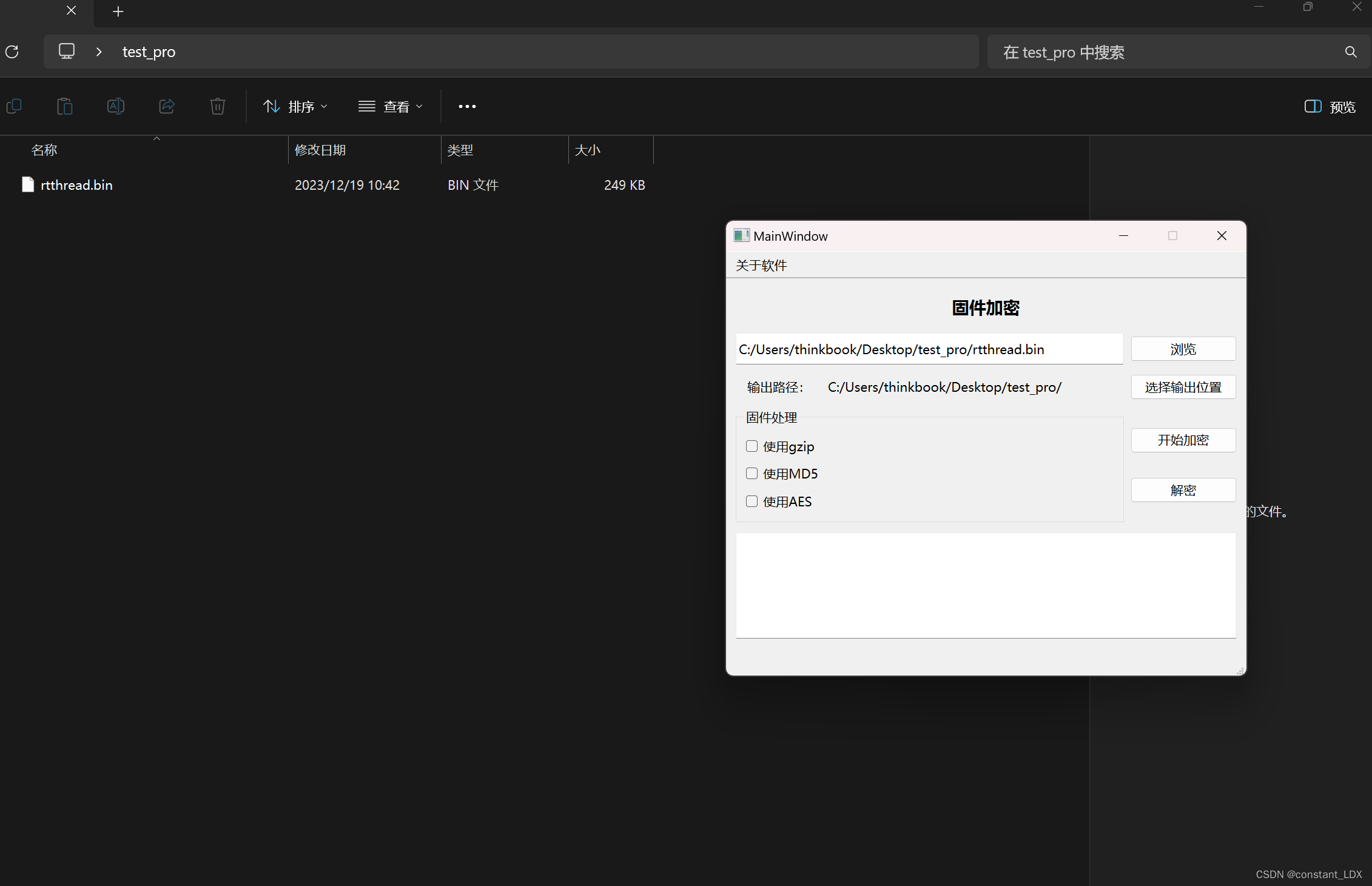1372x886 pixels.
Task: Enable the 使用AES checkbox
Action: coord(752,502)
